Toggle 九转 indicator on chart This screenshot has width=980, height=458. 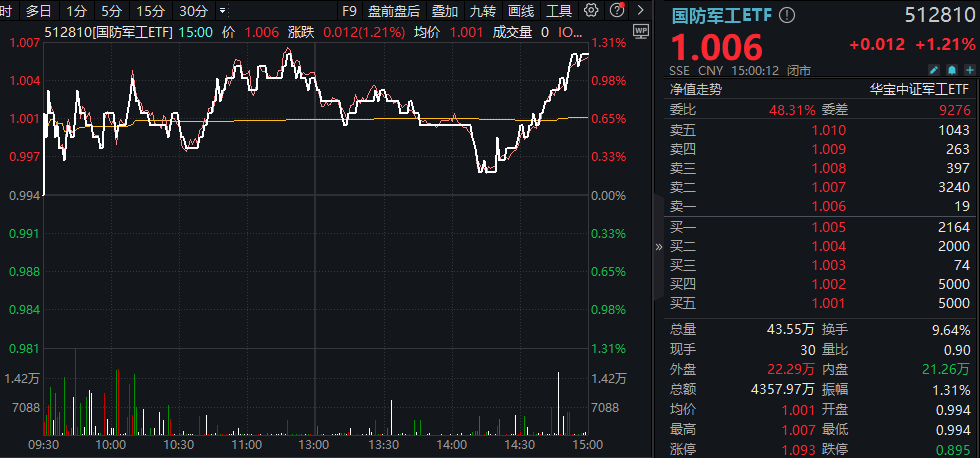point(482,11)
